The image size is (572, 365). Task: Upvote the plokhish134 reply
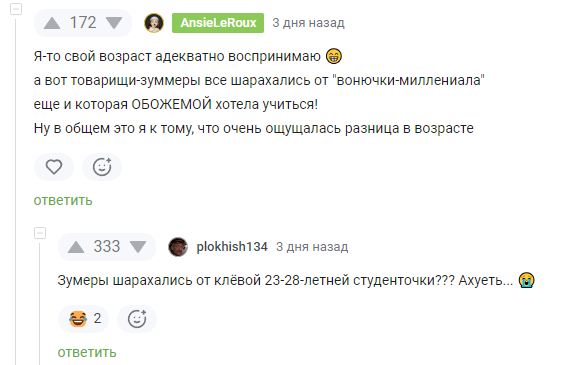point(76,247)
